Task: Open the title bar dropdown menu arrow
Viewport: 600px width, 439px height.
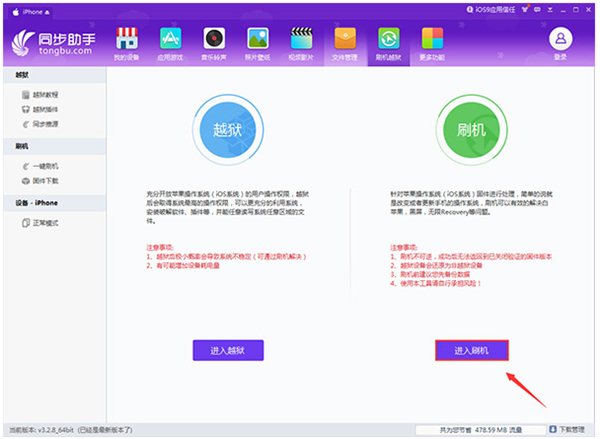Action: [x=550, y=10]
